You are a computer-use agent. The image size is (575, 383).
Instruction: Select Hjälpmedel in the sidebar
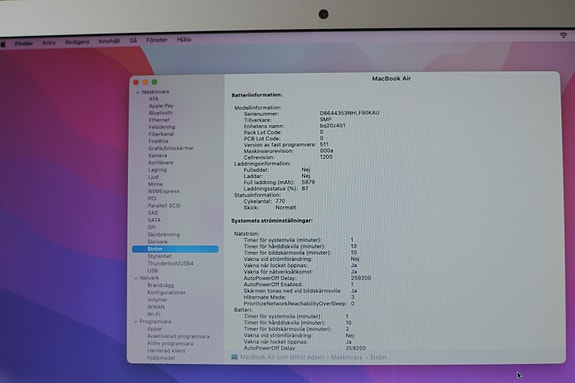(161, 358)
